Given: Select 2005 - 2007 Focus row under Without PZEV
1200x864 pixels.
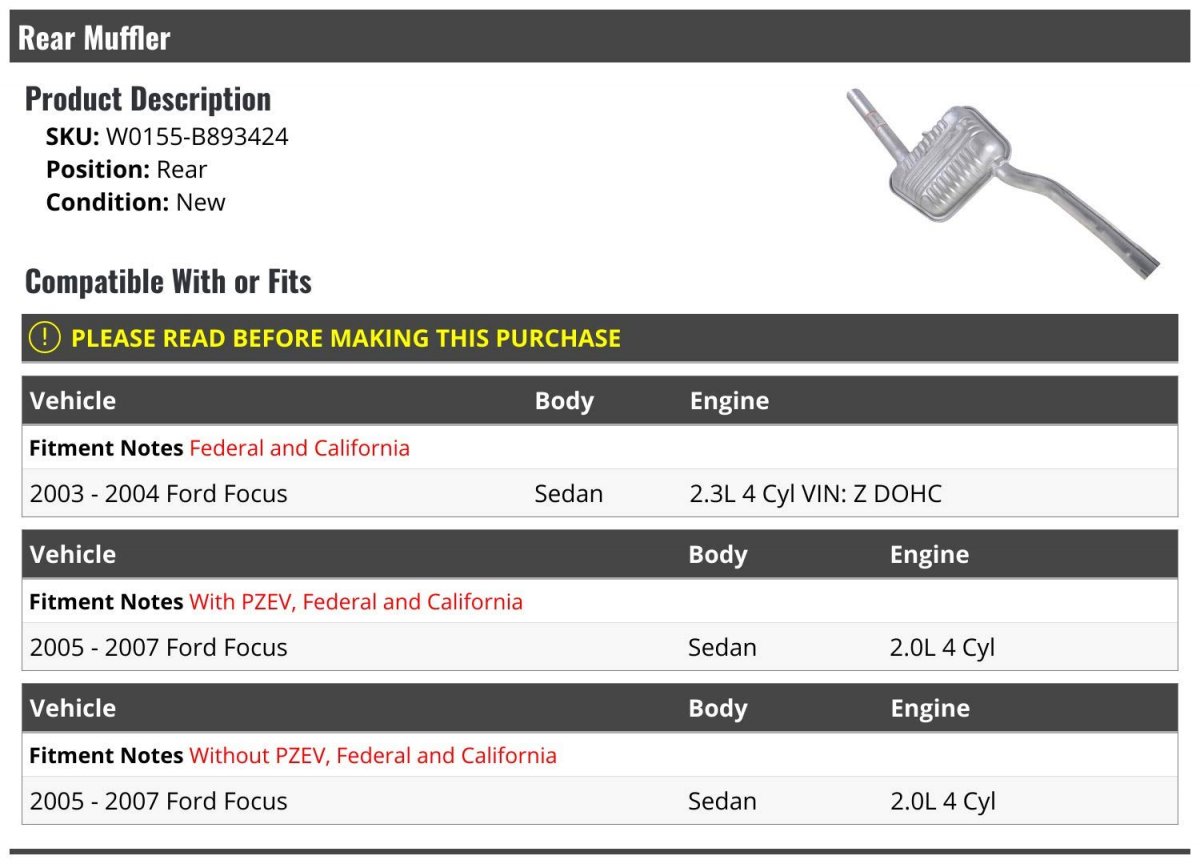Looking at the screenshot, I should (600, 801).
